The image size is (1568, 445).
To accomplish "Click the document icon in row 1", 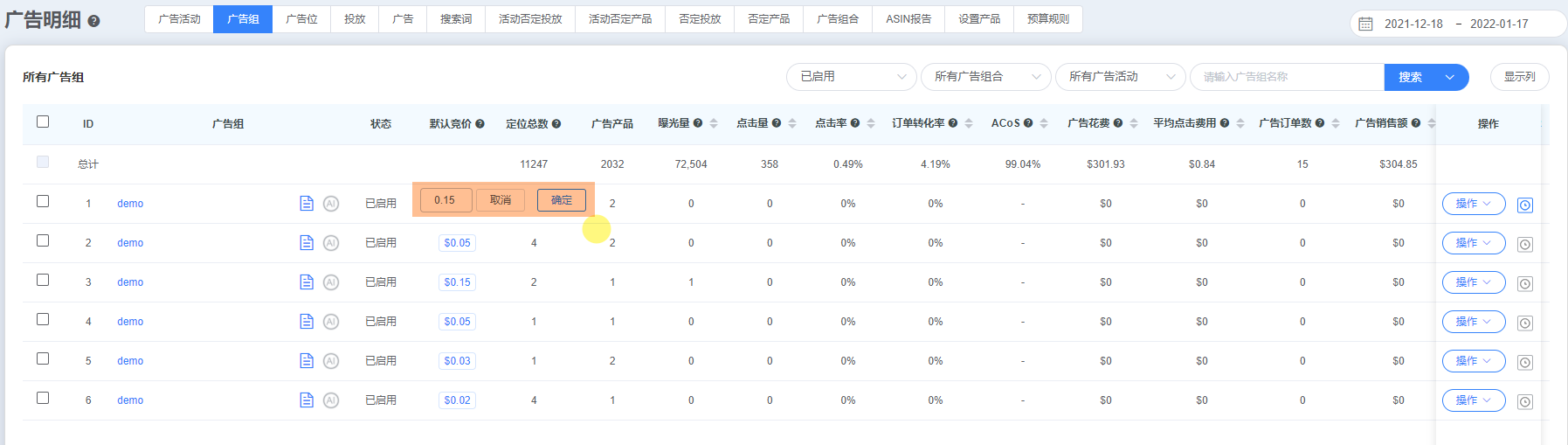I will [307, 204].
